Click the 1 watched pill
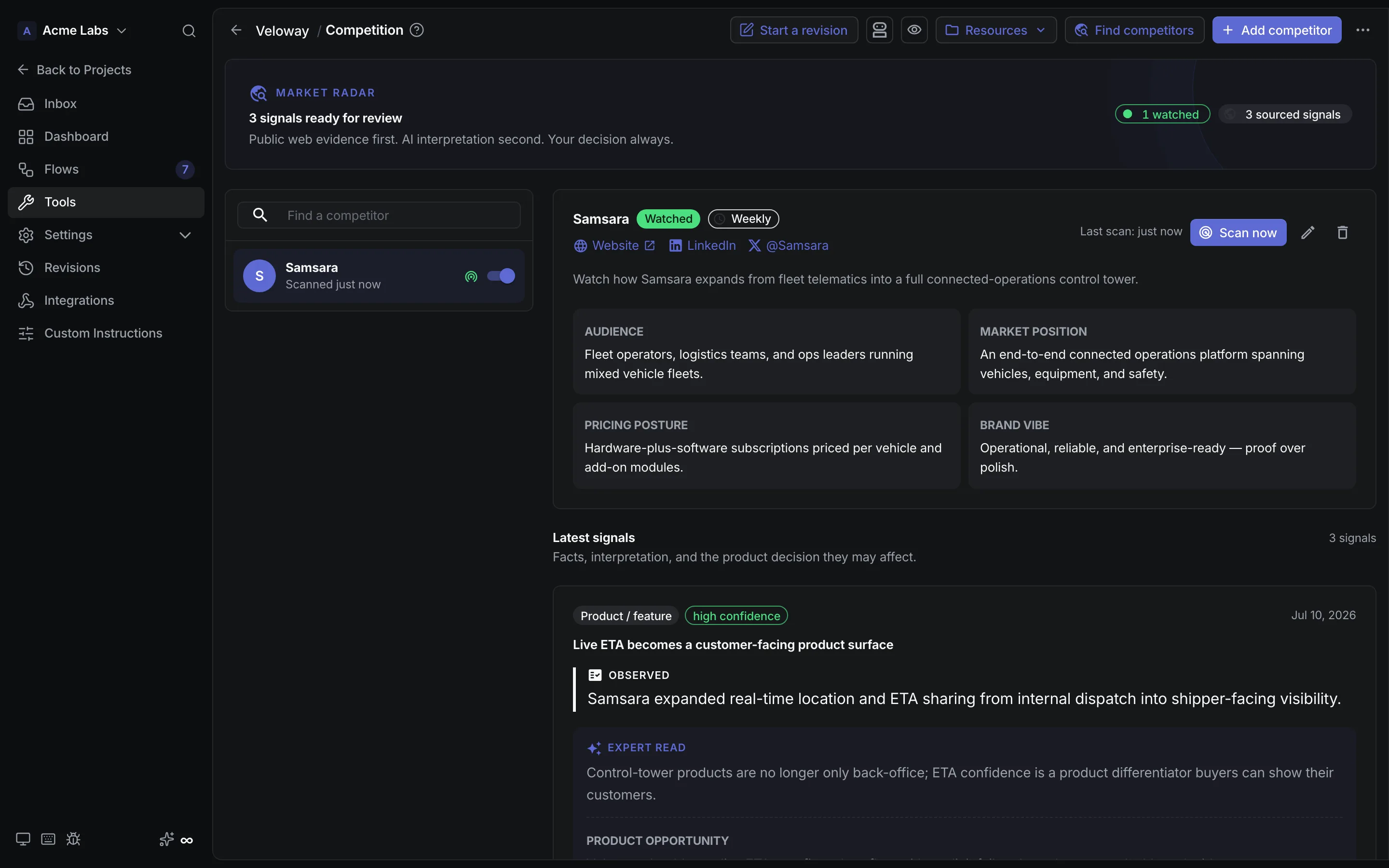The width and height of the screenshot is (1389, 868). pyautogui.click(x=1162, y=114)
